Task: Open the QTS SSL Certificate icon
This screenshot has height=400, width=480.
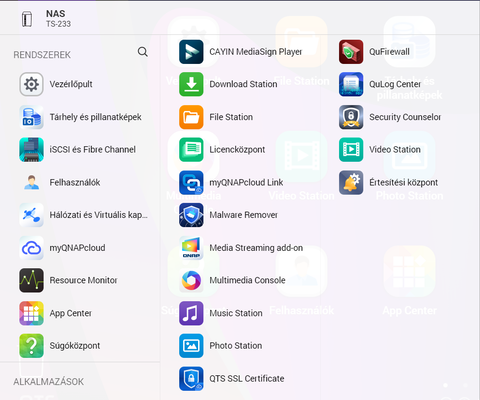Action: tap(191, 378)
